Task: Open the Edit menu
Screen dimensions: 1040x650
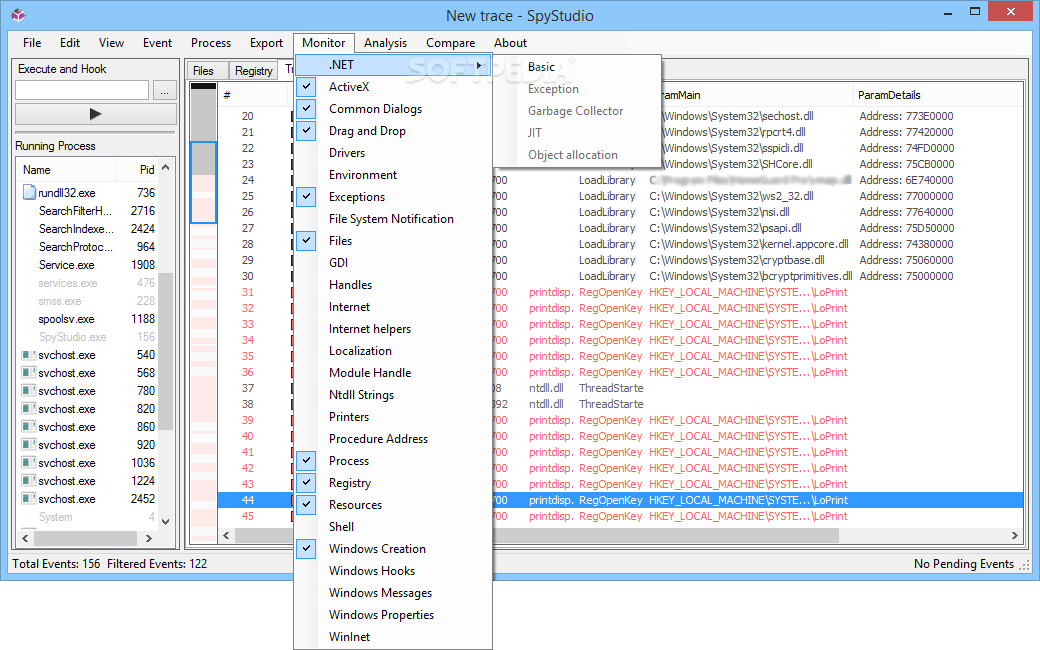Action: [x=70, y=42]
